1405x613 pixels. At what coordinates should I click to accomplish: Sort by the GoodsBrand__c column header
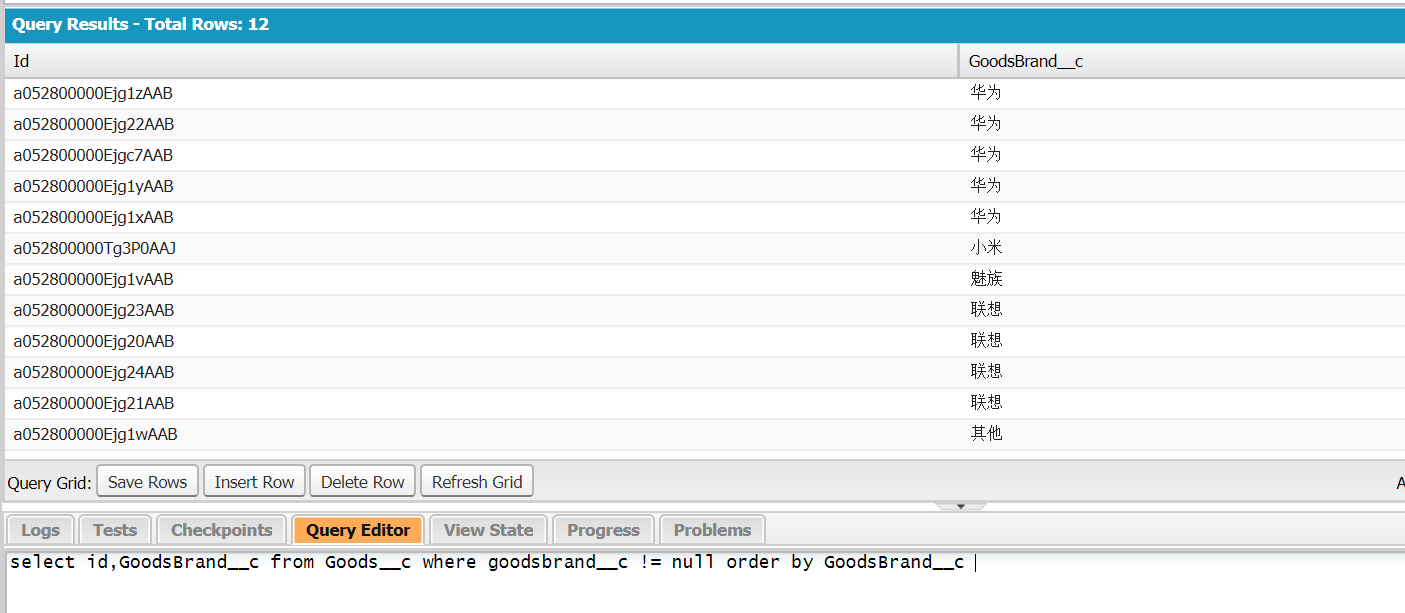[1182, 61]
